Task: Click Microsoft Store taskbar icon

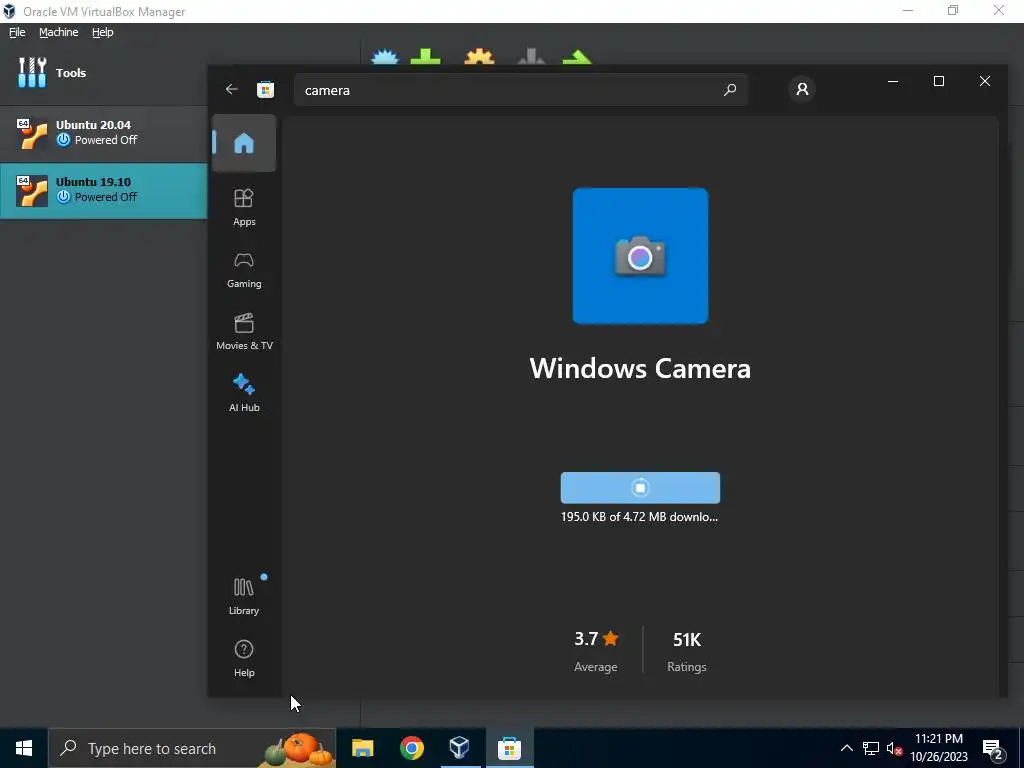Action: (509, 748)
